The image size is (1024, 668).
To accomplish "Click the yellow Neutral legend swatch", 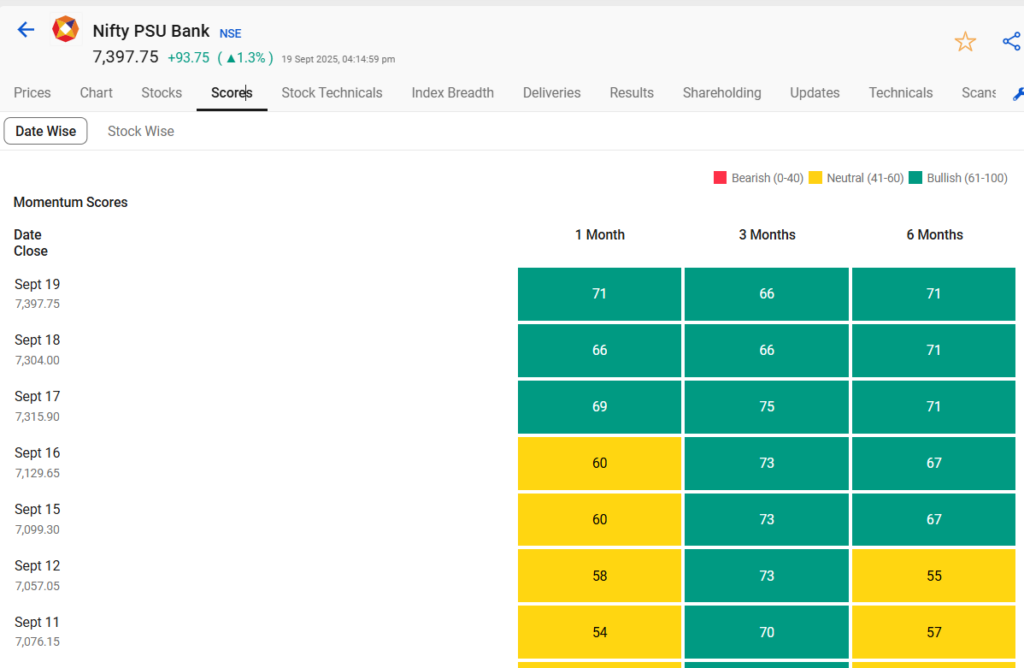I will pos(815,178).
